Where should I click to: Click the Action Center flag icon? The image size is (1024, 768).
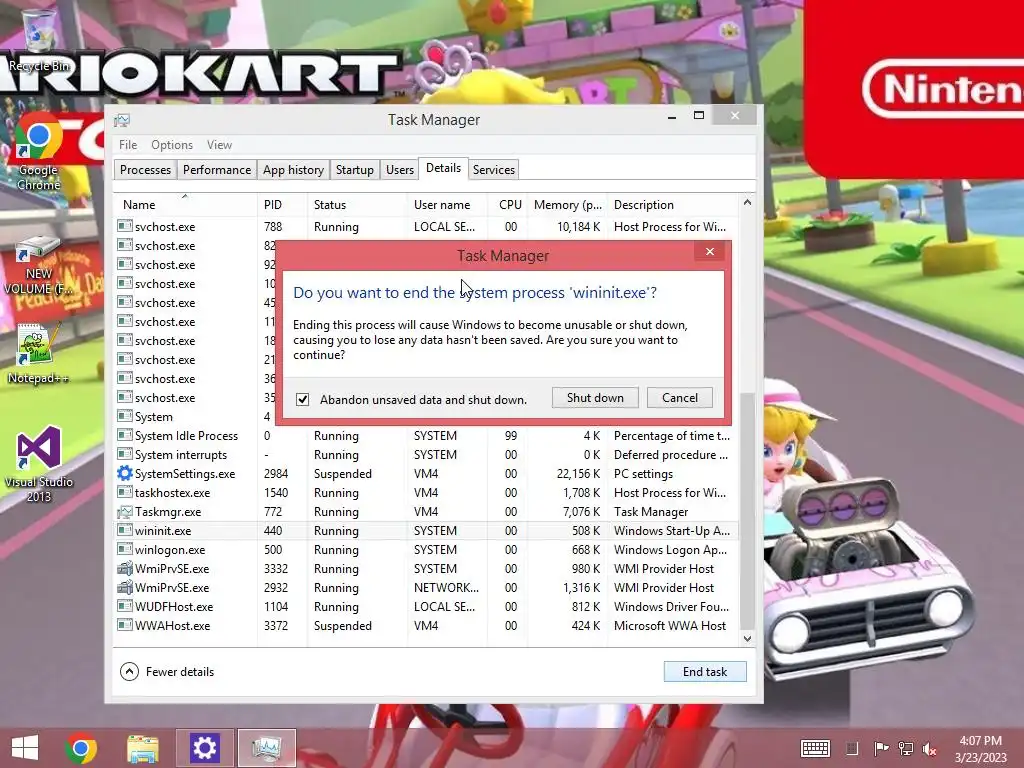click(x=881, y=748)
